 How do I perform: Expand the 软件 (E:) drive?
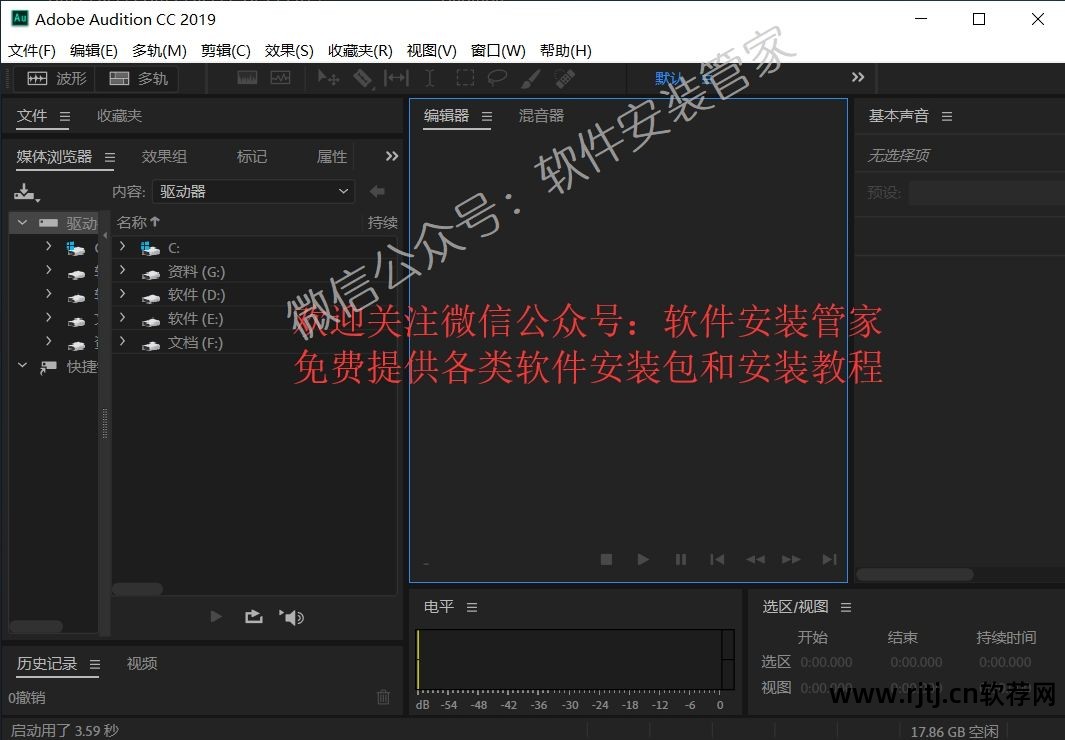122,318
